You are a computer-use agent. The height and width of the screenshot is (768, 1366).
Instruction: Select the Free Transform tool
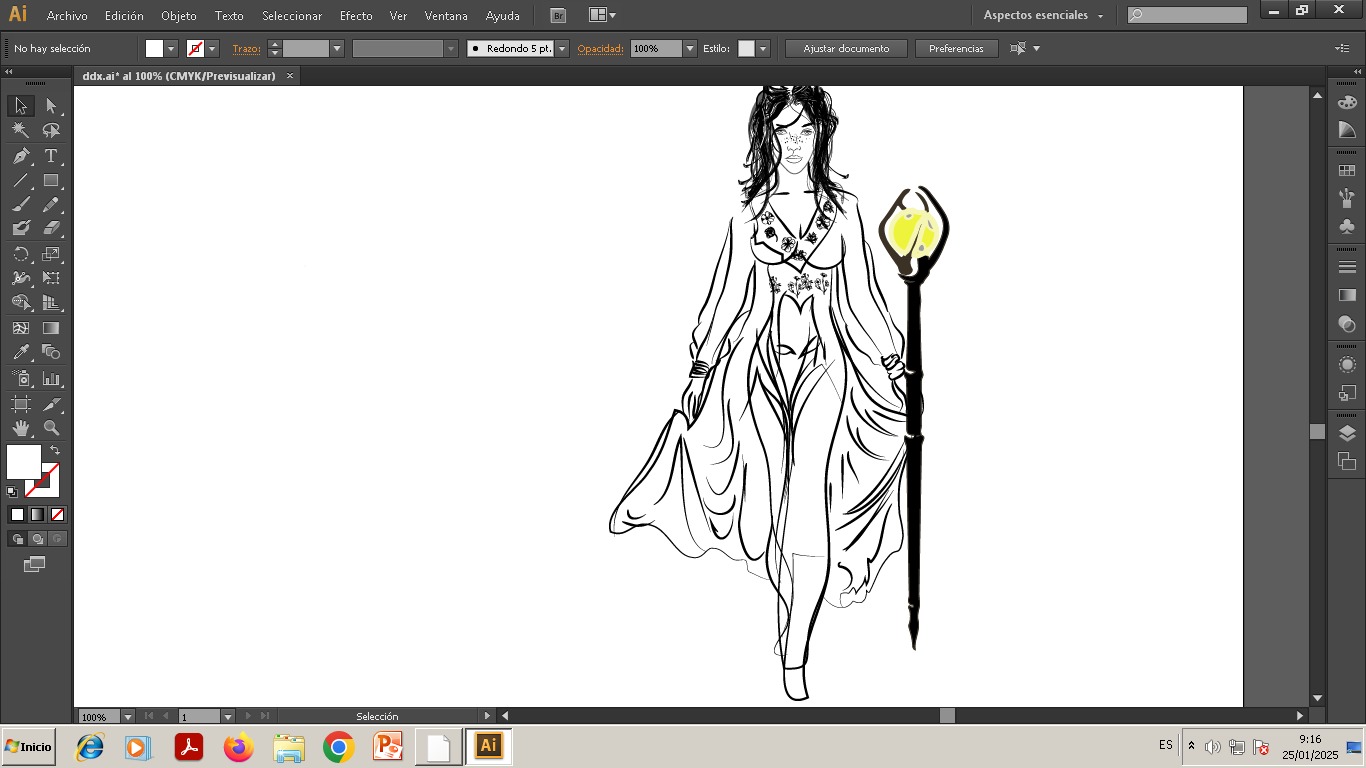(51, 279)
